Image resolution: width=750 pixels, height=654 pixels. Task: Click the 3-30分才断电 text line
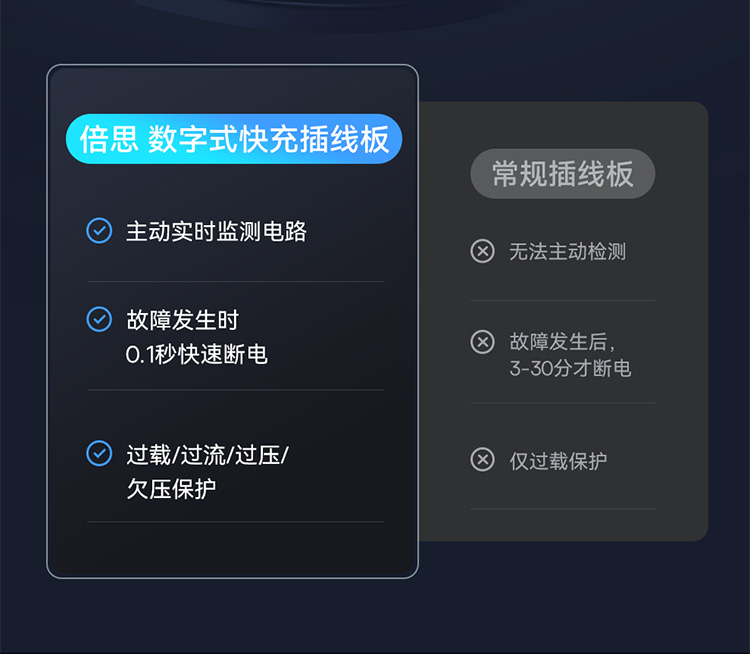[570, 369]
